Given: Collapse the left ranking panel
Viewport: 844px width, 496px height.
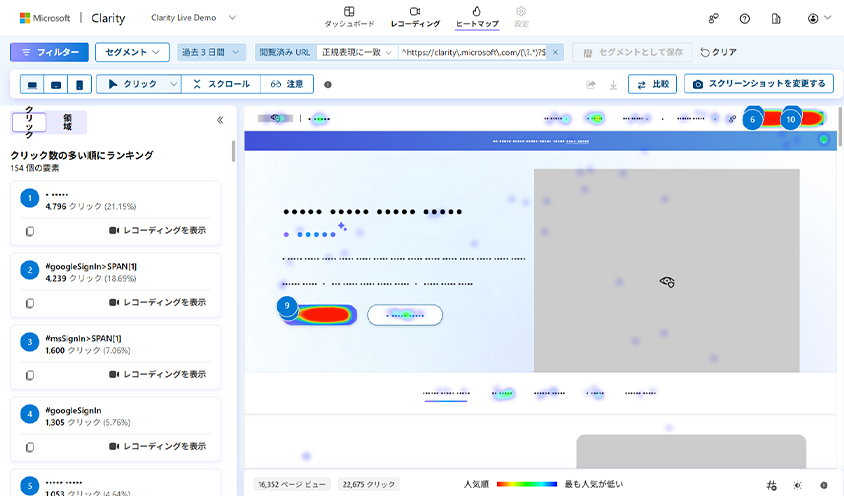Looking at the screenshot, I should coord(220,120).
